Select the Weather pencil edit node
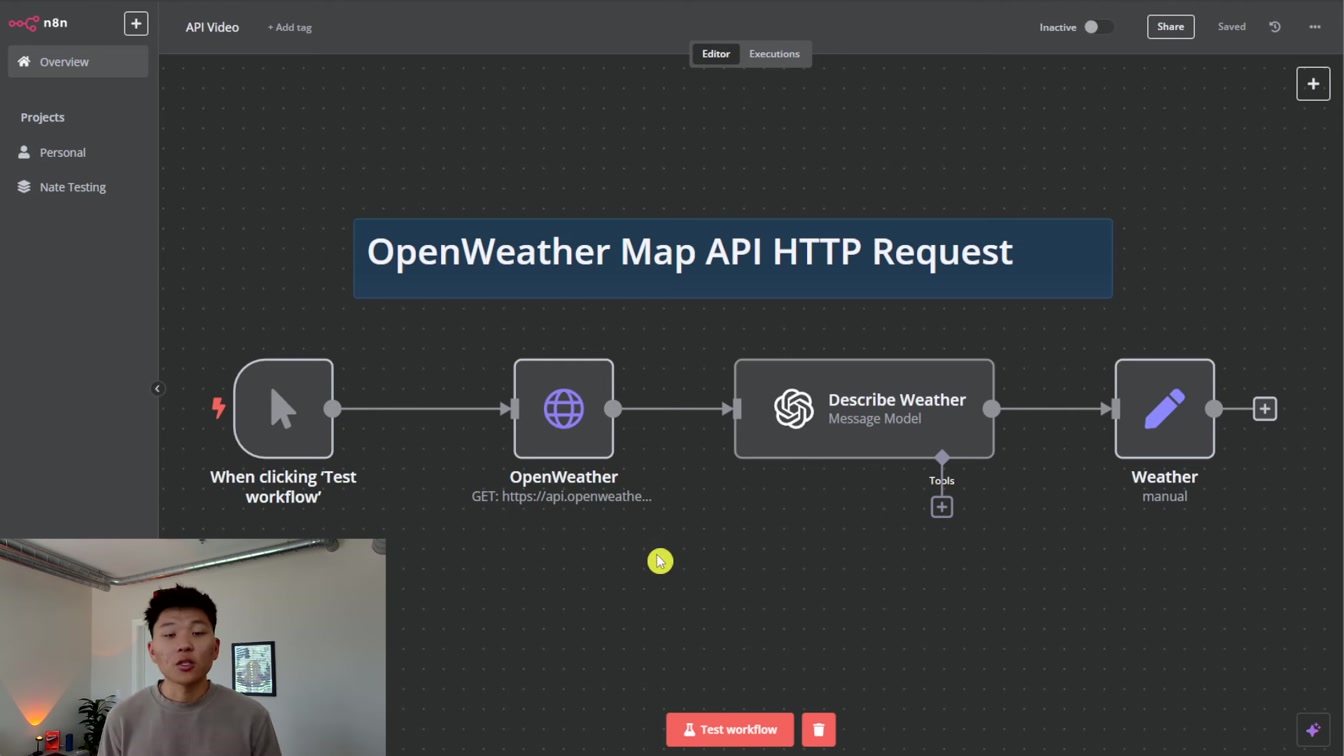The height and width of the screenshot is (756, 1344). 1165,408
